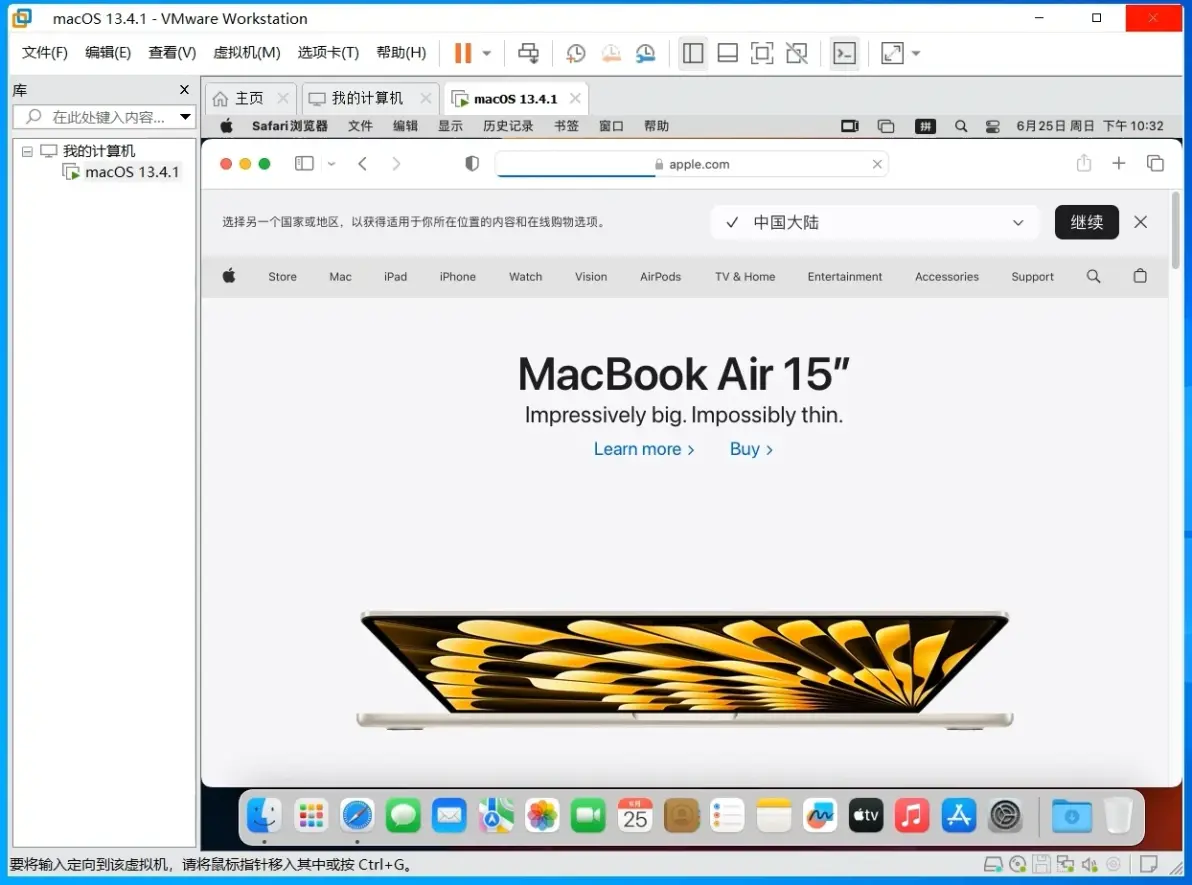Viewport: 1192px width, 885px height.
Task: Toggle the VMware console view icon
Action: [x=845, y=53]
